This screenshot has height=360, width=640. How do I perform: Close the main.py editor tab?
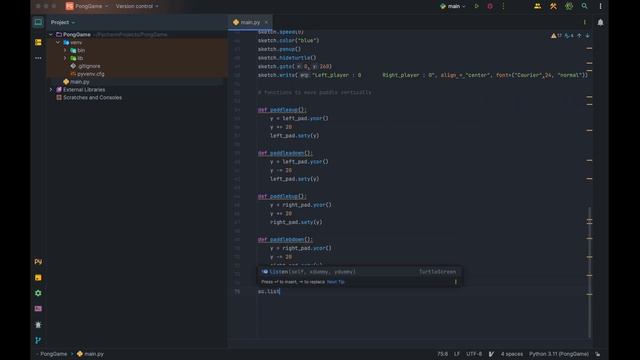[x=266, y=22]
